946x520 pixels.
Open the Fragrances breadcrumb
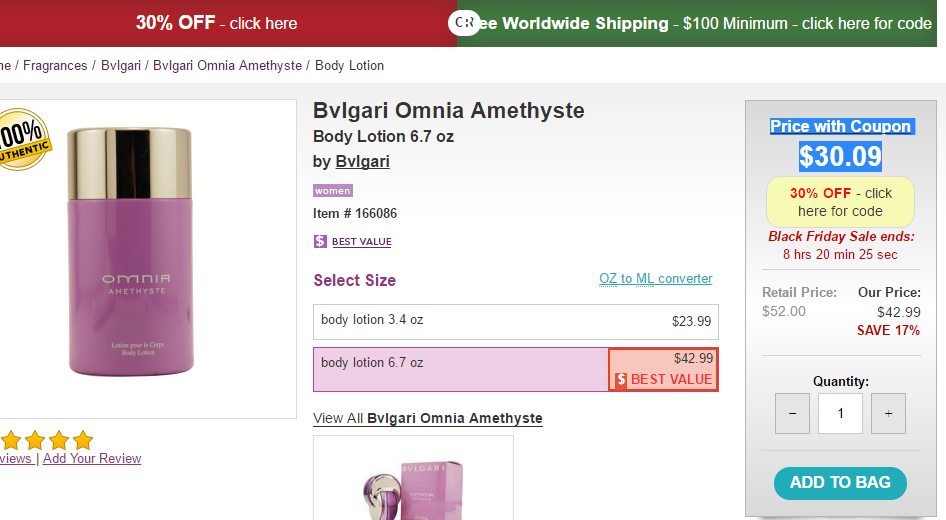(x=55, y=66)
